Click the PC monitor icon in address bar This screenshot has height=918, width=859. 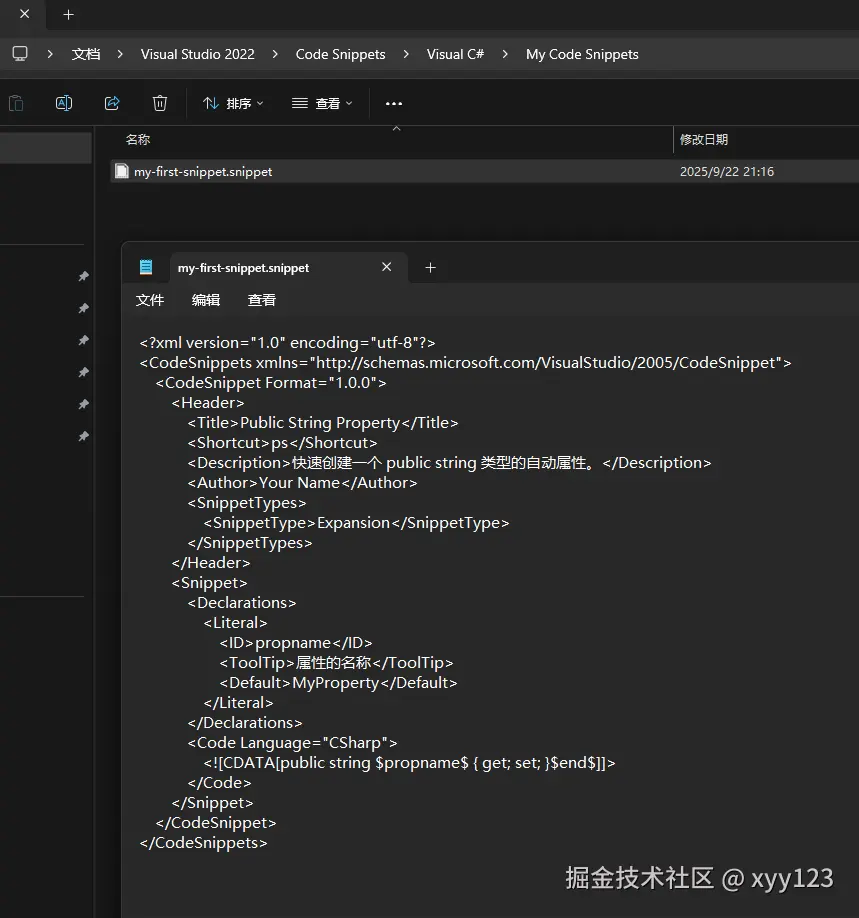pyautogui.click(x=20, y=54)
